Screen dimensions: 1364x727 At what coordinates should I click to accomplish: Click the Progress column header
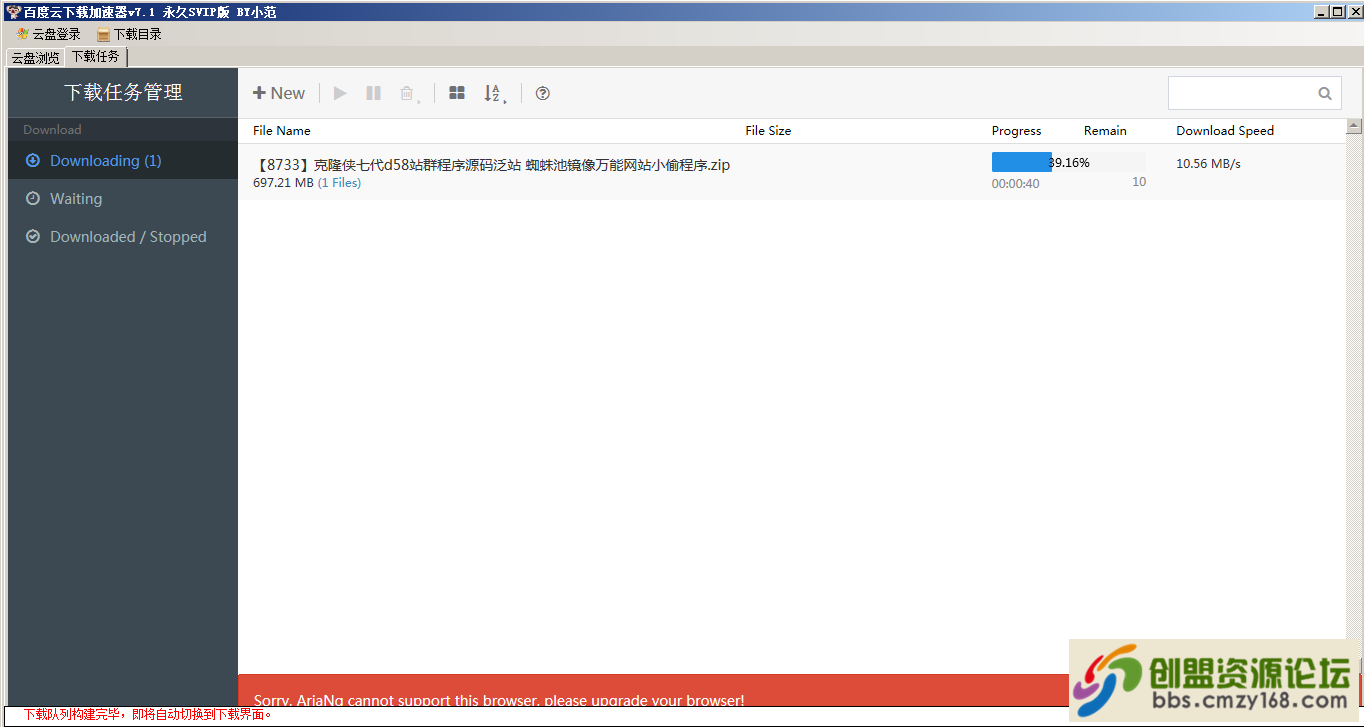1016,131
